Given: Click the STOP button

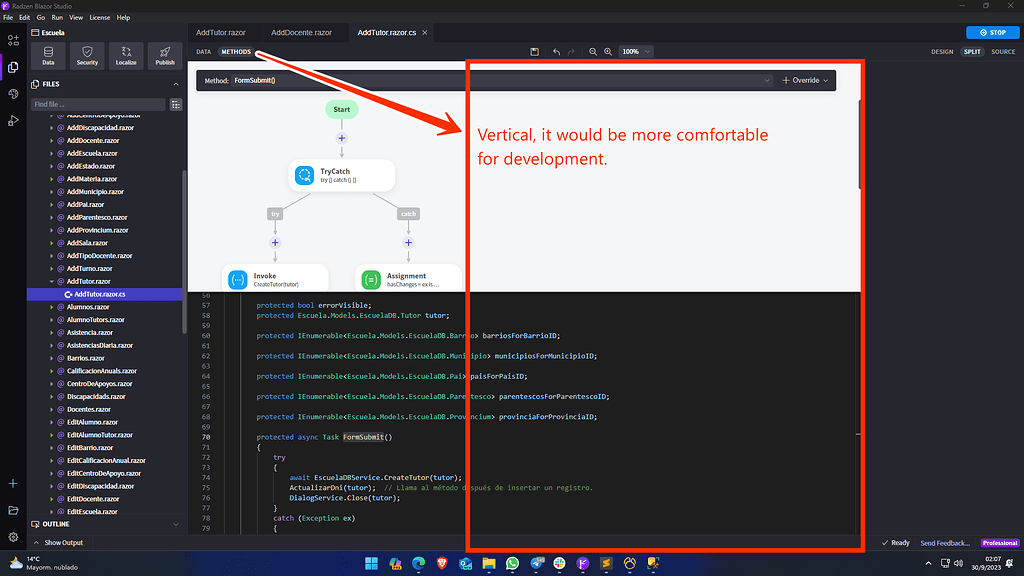Looking at the screenshot, I should (991, 32).
